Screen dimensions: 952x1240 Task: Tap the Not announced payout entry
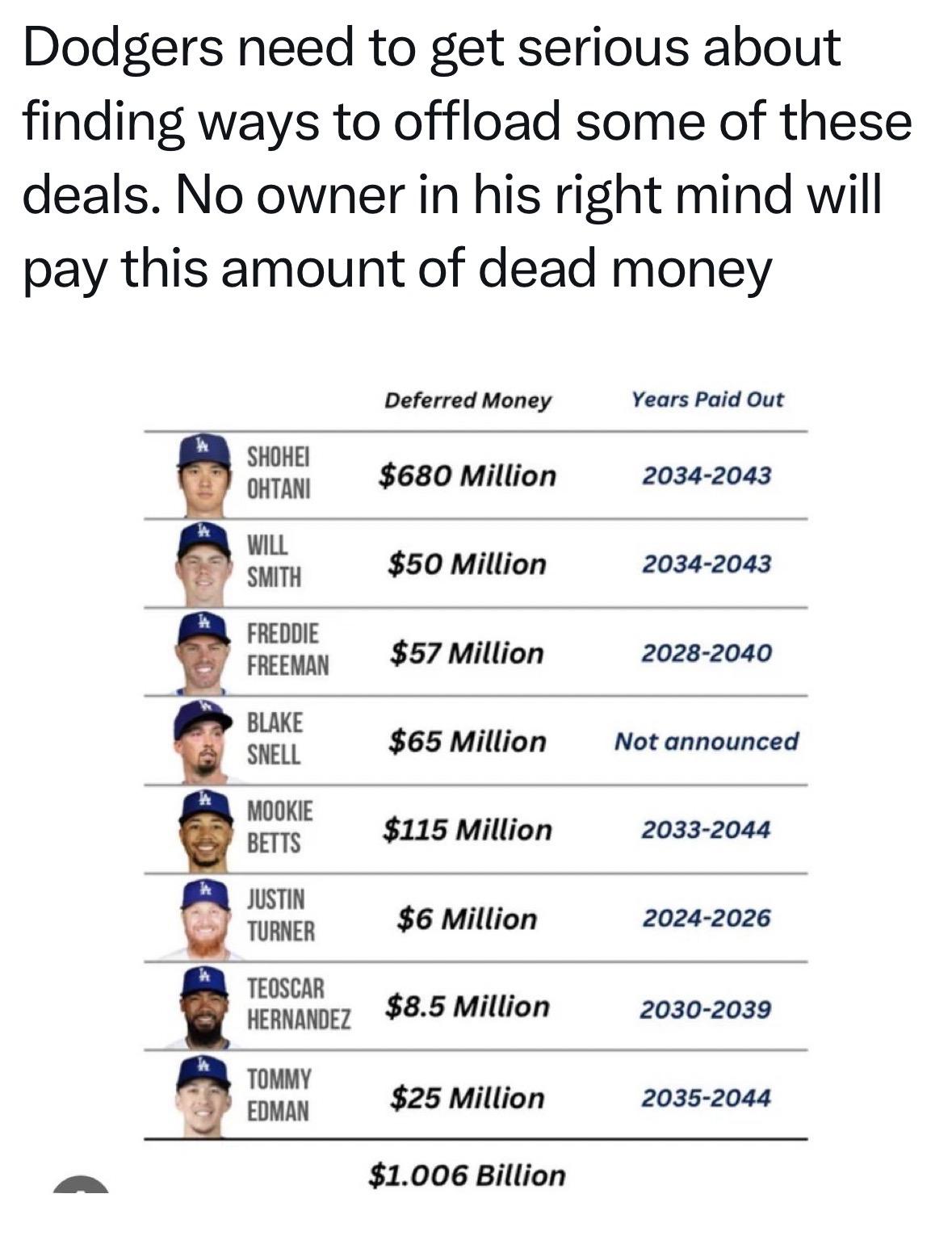click(x=707, y=741)
